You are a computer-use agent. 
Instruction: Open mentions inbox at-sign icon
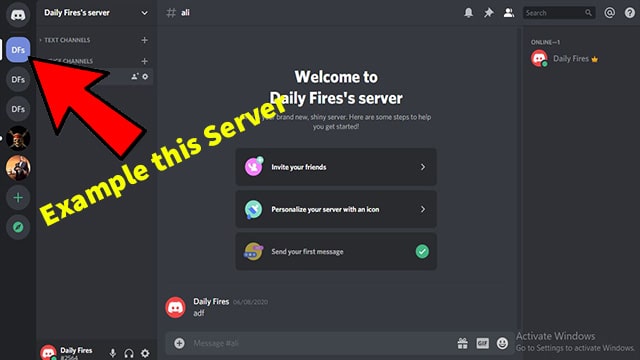[609, 13]
